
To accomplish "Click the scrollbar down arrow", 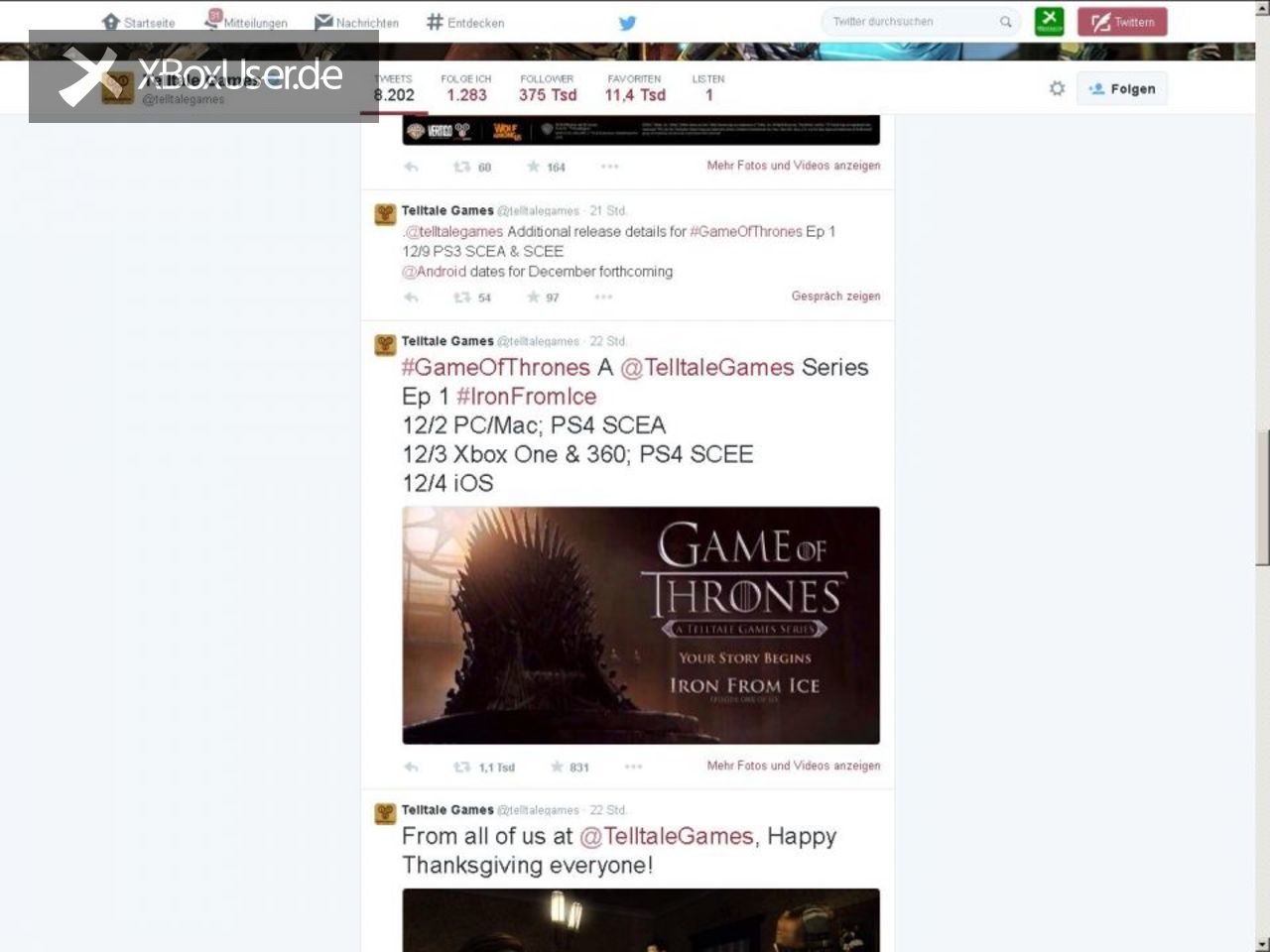I will coord(1262,944).
